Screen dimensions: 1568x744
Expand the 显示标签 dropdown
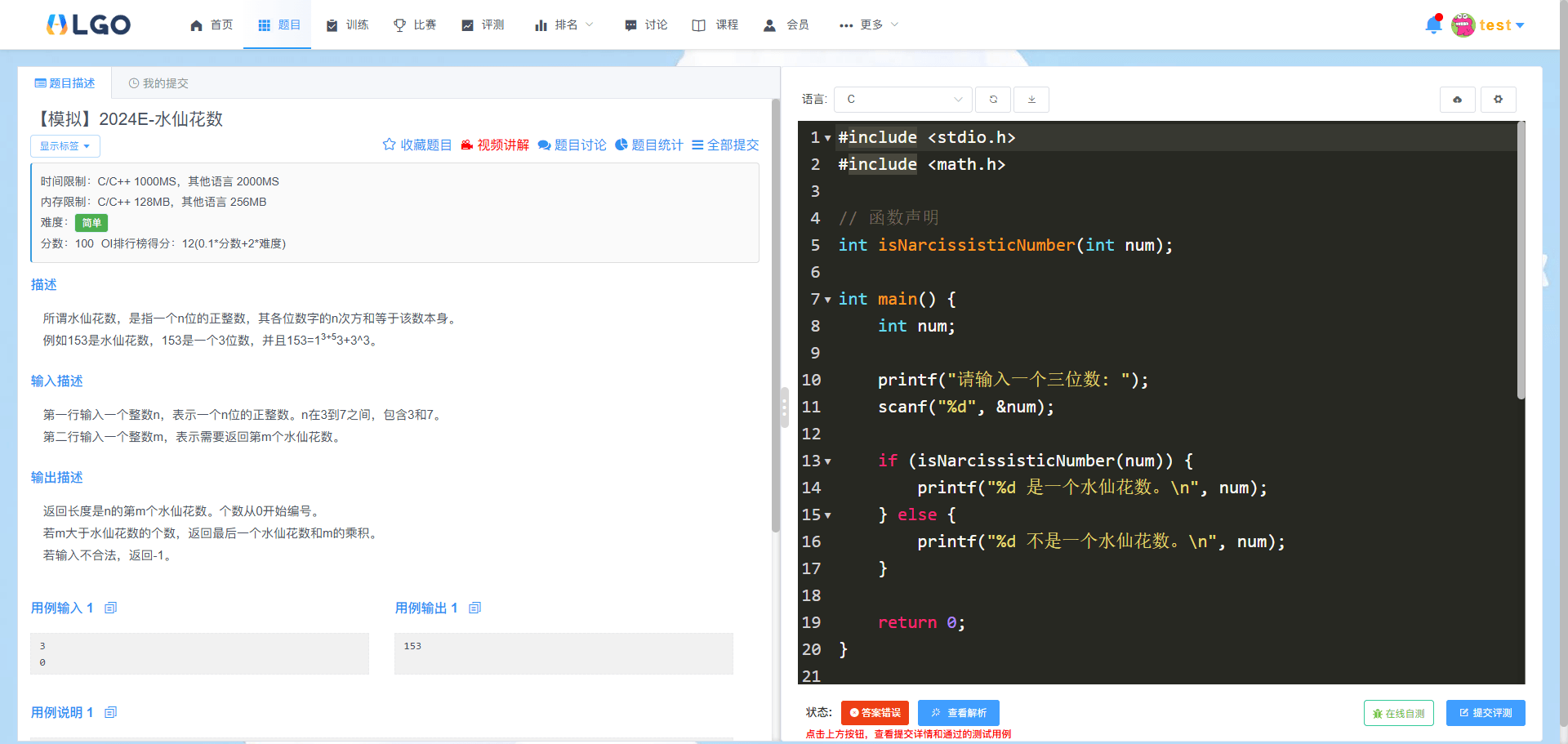(x=65, y=146)
